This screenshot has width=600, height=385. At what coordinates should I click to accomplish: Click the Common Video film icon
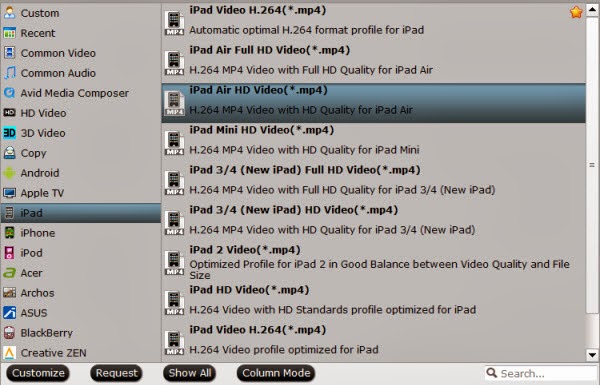(9, 53)
